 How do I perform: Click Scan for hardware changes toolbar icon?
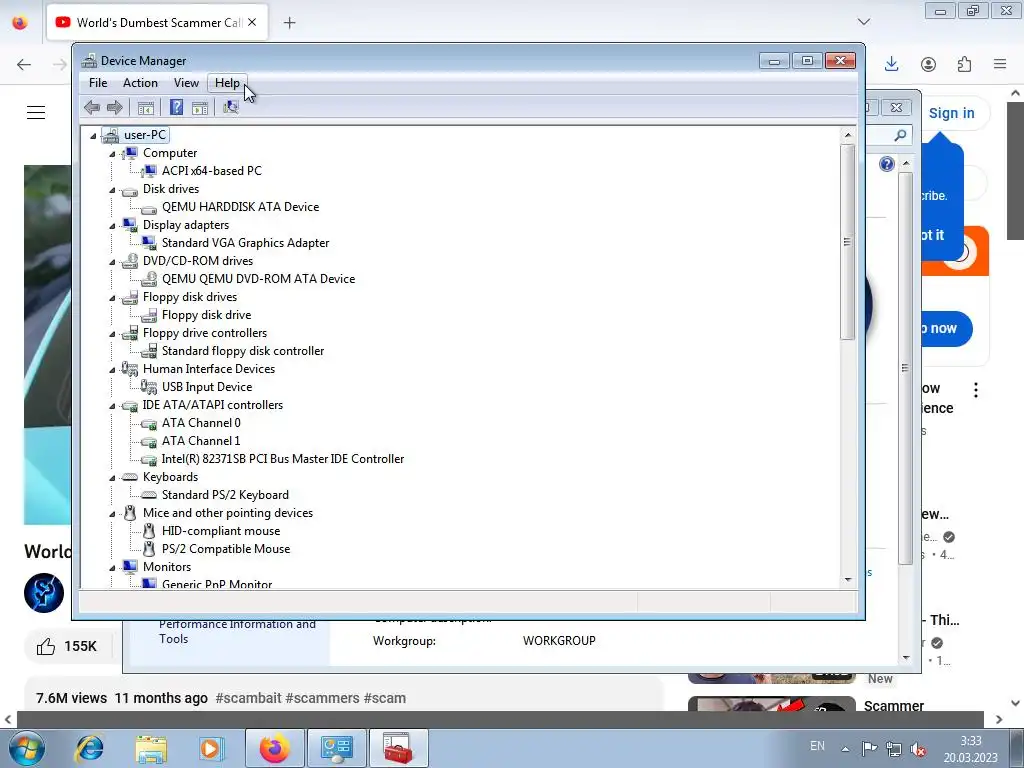[231, 108]
